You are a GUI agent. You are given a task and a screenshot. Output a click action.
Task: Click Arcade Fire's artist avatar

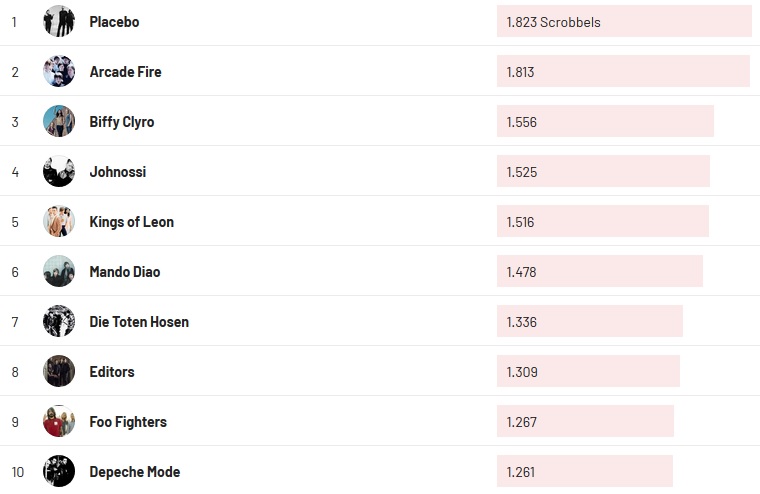coord(59,71)
